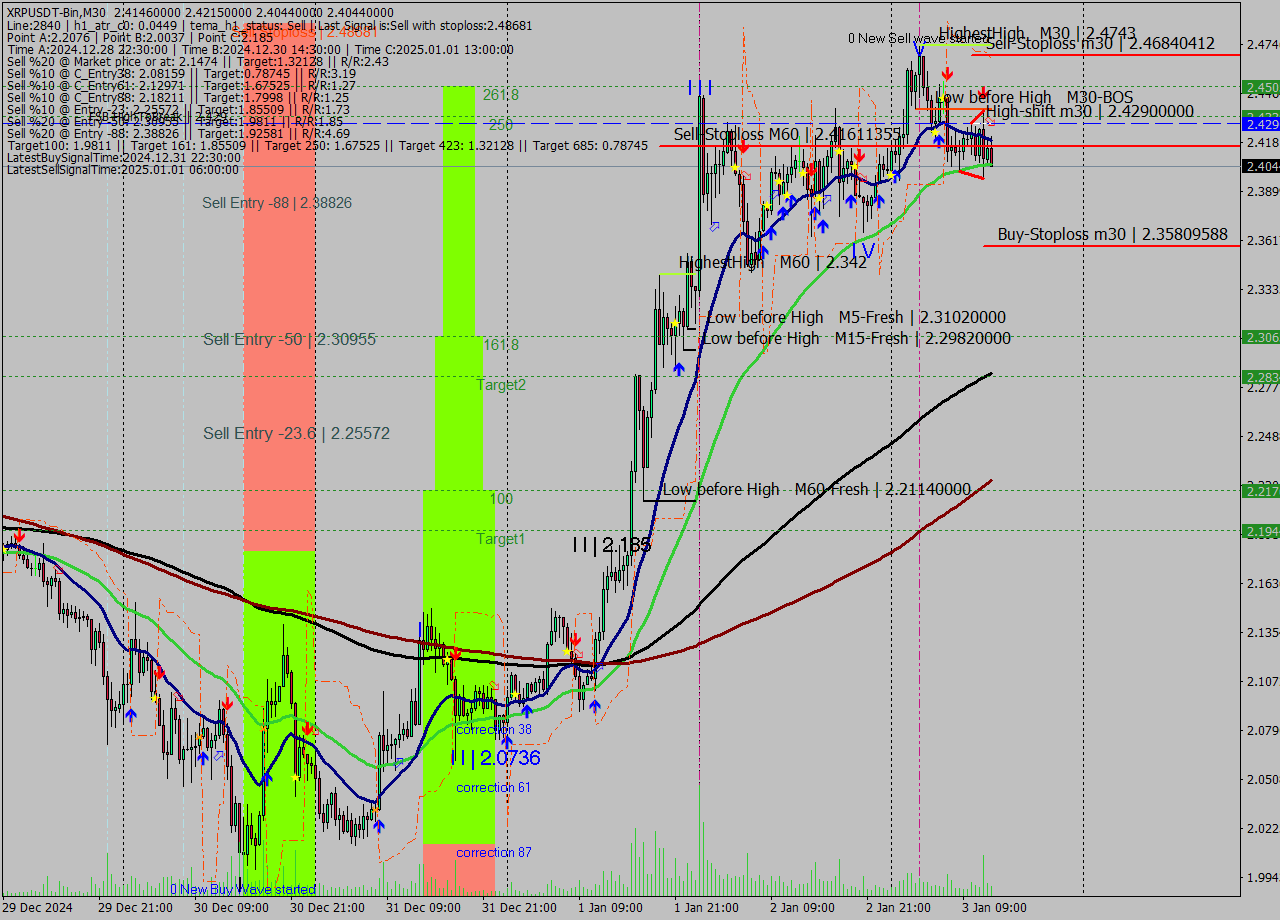Image resolution: width=1280 pixels, height=920 pixels.
Task: Click the Target2 label
Action: (x=501, y=385)
